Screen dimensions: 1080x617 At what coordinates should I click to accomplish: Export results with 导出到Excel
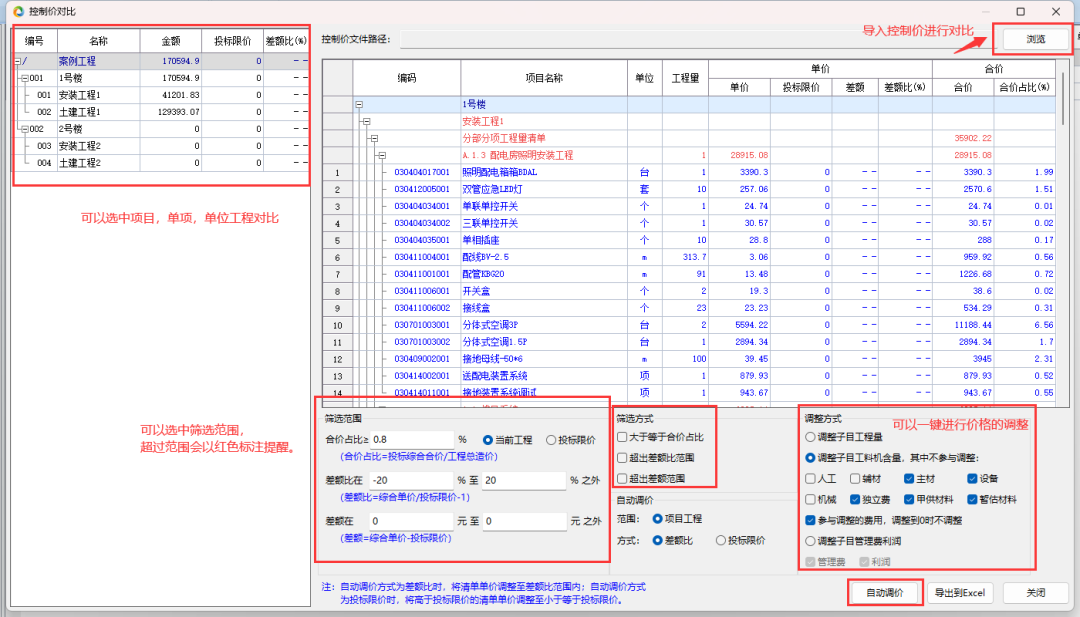click(x=960, y=592)
